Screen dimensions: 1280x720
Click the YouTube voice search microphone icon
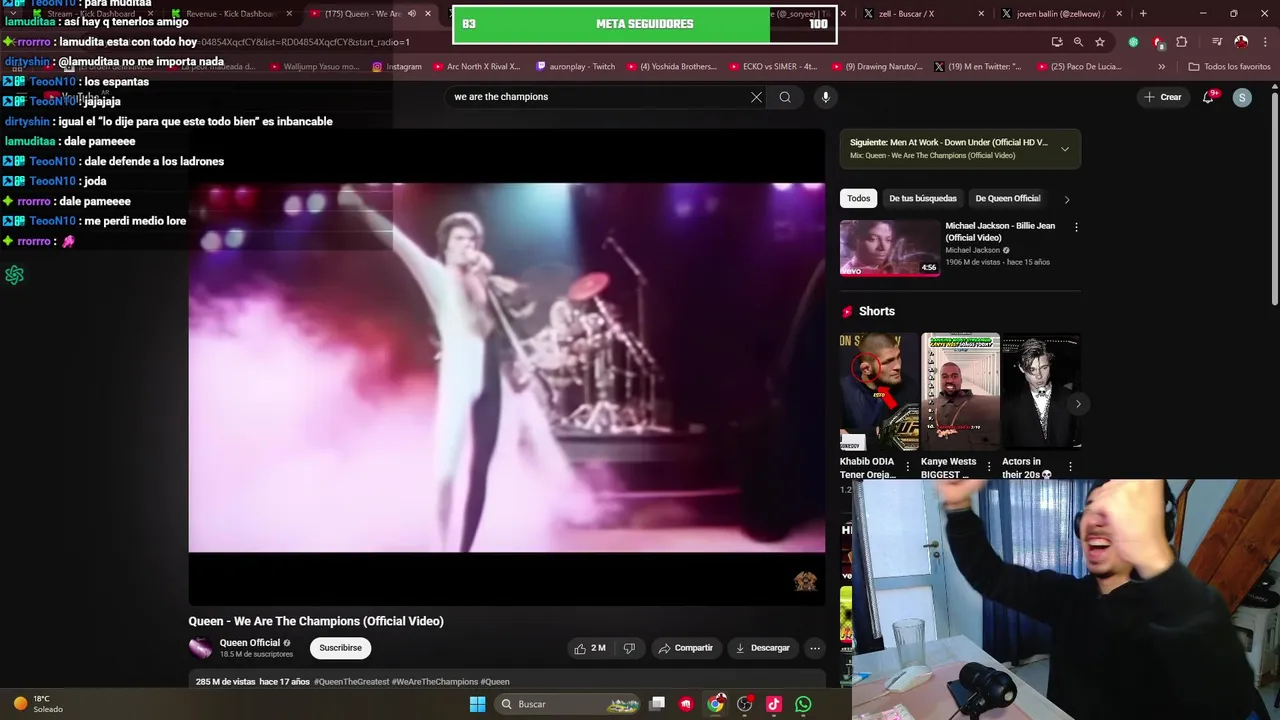pos(825,97)
